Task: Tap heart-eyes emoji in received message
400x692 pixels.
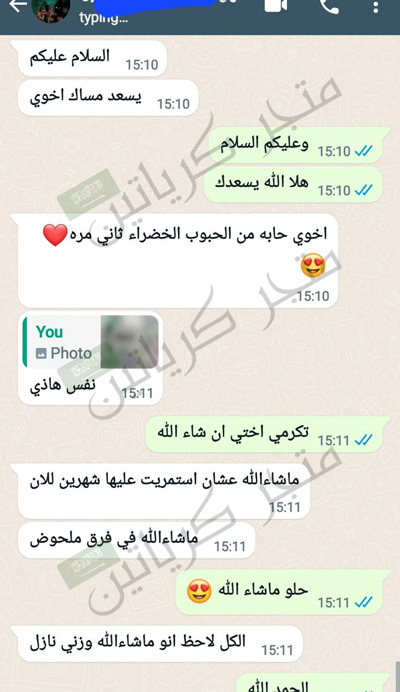Action: pos(313,265)
